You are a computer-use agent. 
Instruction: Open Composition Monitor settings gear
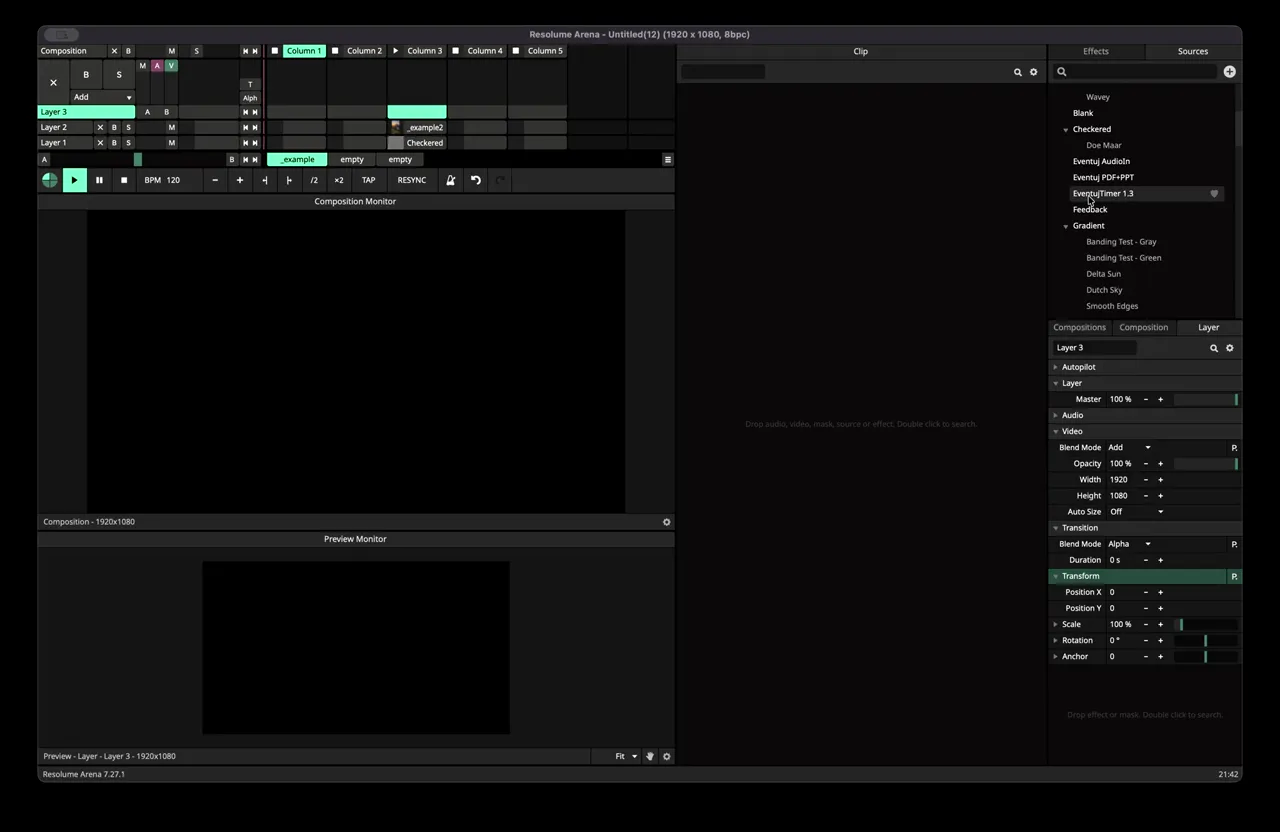(x=667, y=522)
